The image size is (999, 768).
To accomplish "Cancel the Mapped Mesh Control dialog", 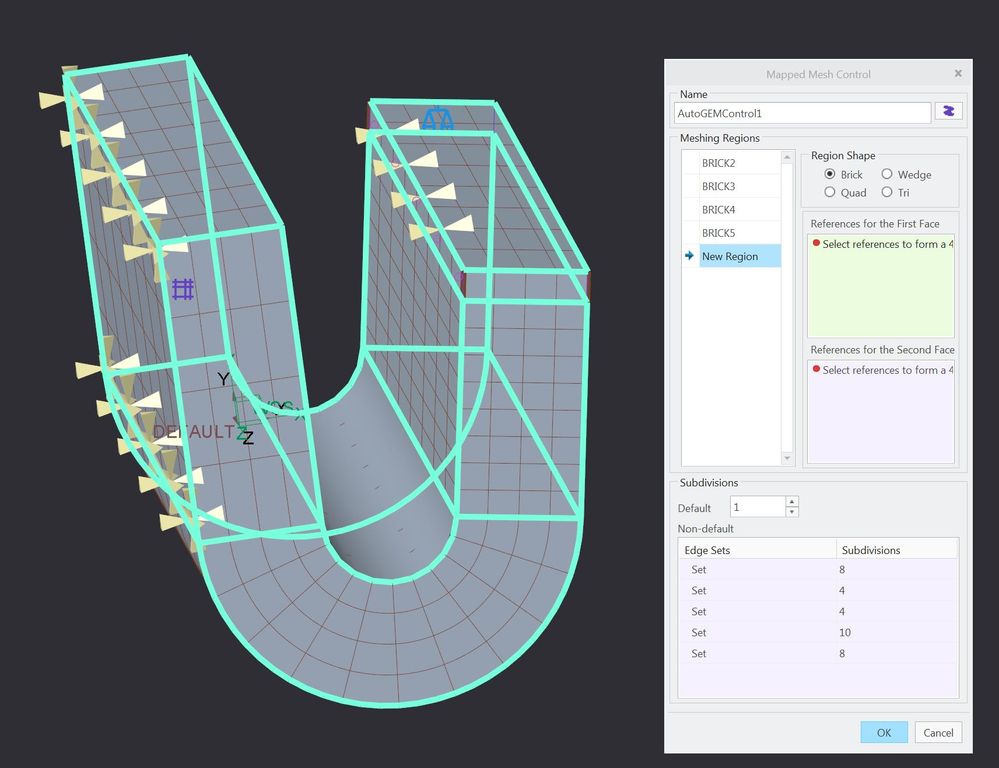I will pos(938,732).
